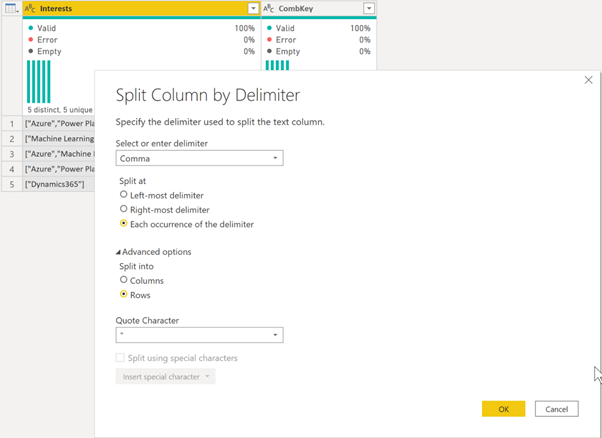Screen dimensions: 602x438
Task: Click the 5 distinct, 5 unique label
Action: 60,110
